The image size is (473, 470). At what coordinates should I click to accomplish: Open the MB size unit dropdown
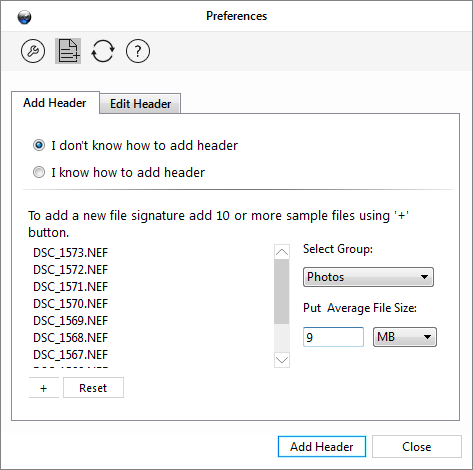[x=405, y=337]
